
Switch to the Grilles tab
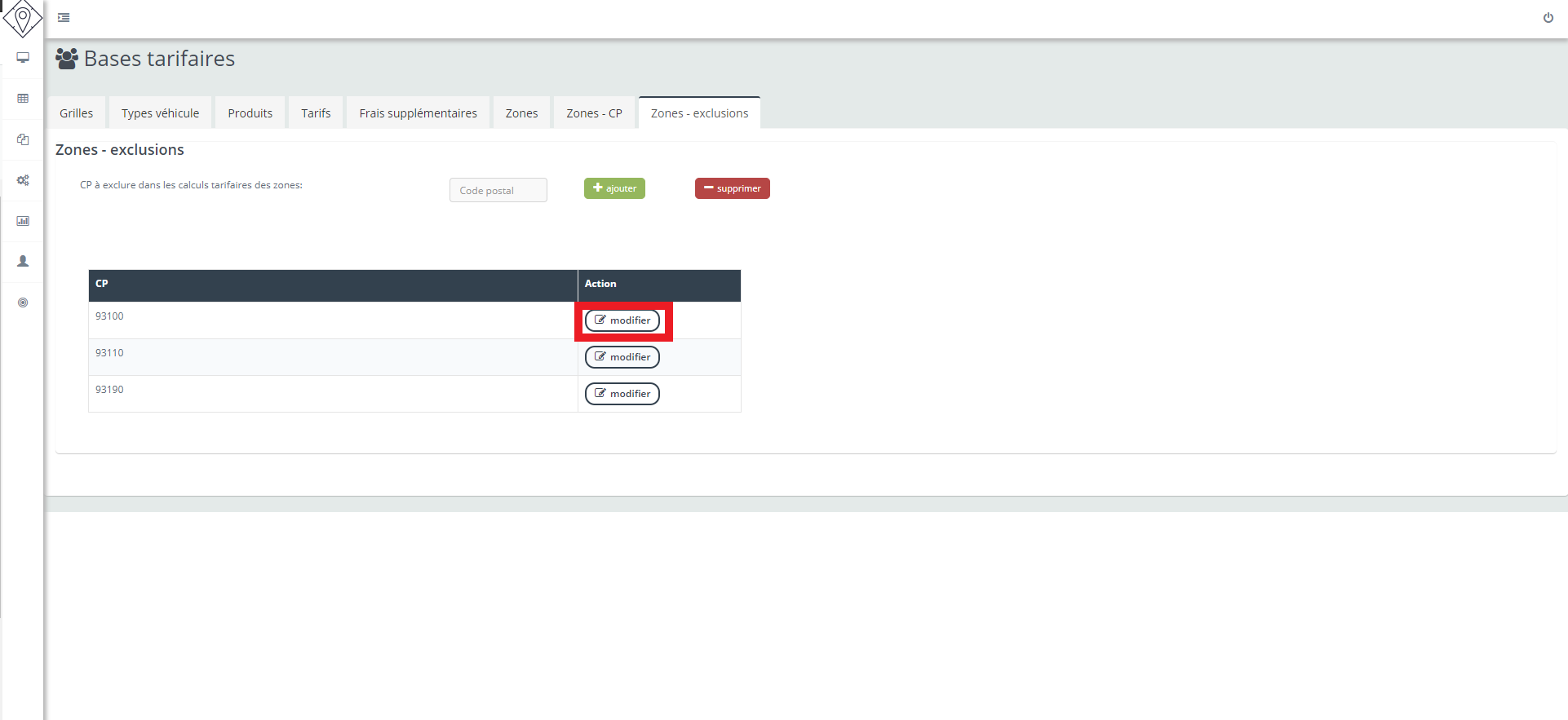[x=76, y=113]
